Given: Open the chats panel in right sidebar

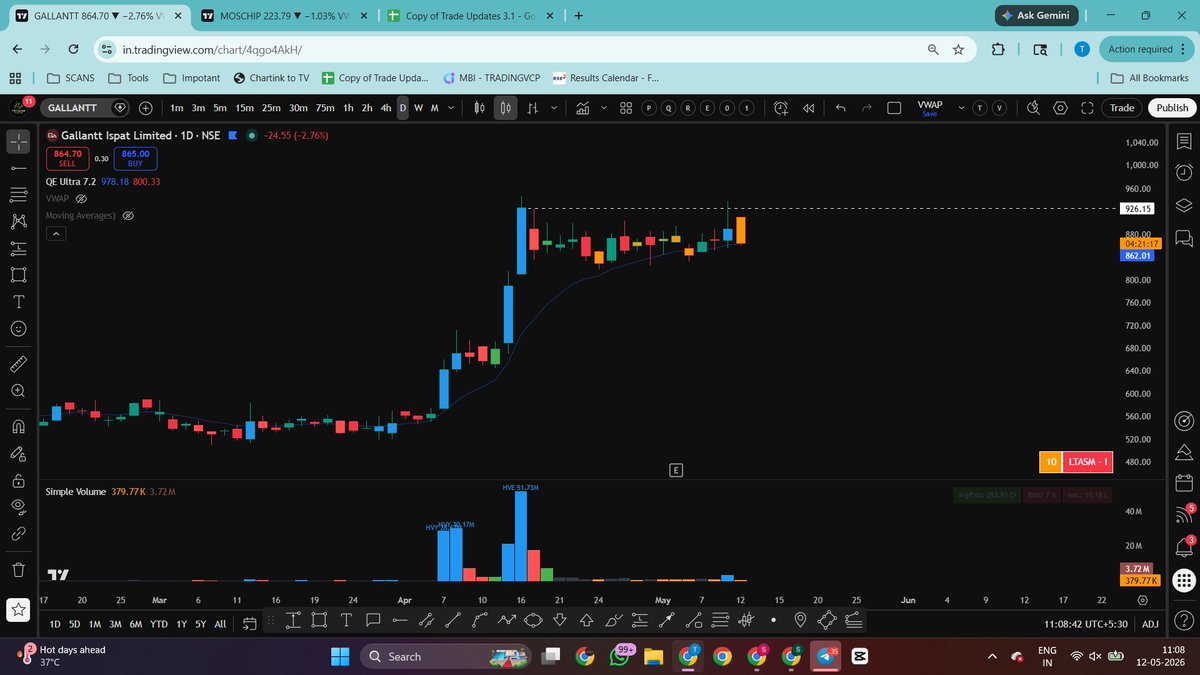Looking at the screenshot, I should (1184, 238).
